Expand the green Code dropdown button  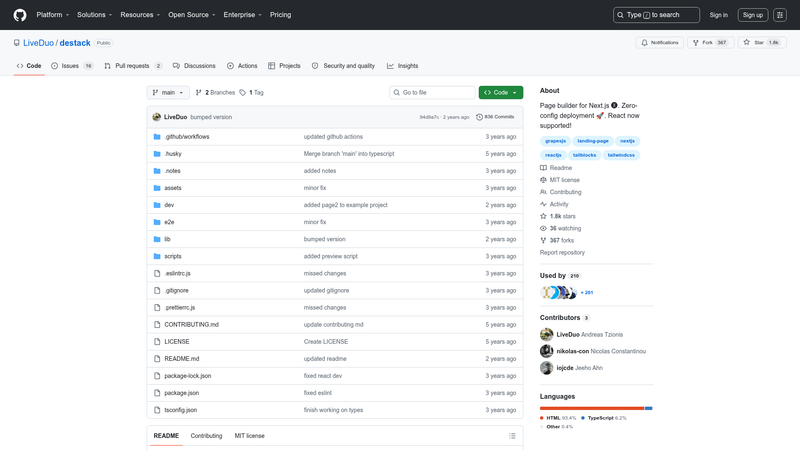[501, 92]
